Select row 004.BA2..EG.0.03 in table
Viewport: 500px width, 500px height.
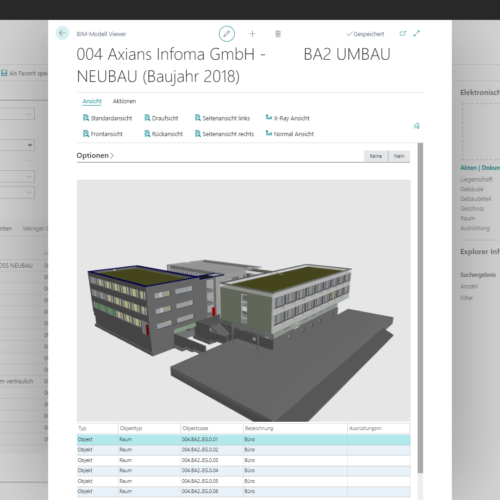[x=243, y=460]
